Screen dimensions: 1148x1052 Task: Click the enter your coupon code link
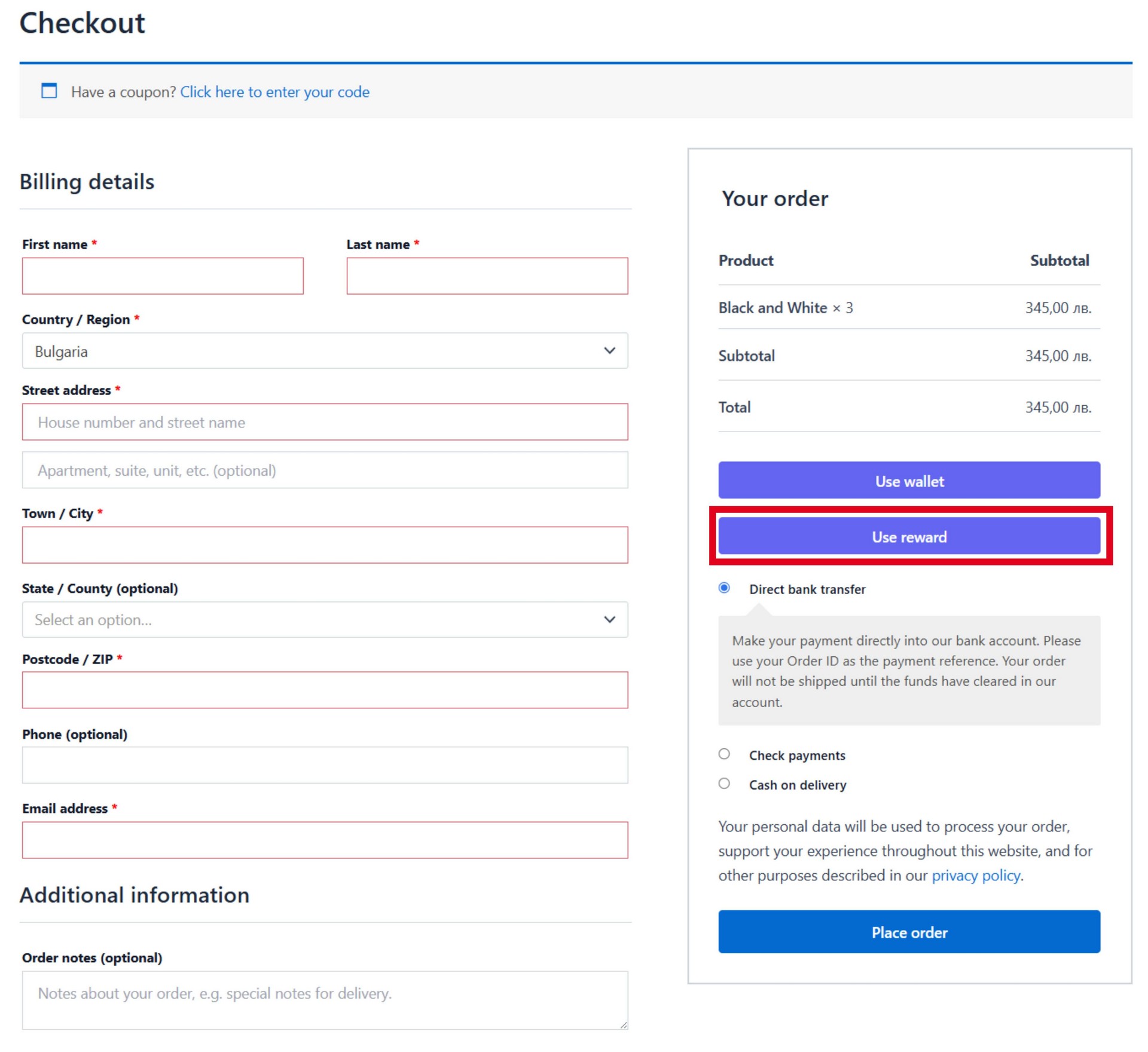point(274,92)
